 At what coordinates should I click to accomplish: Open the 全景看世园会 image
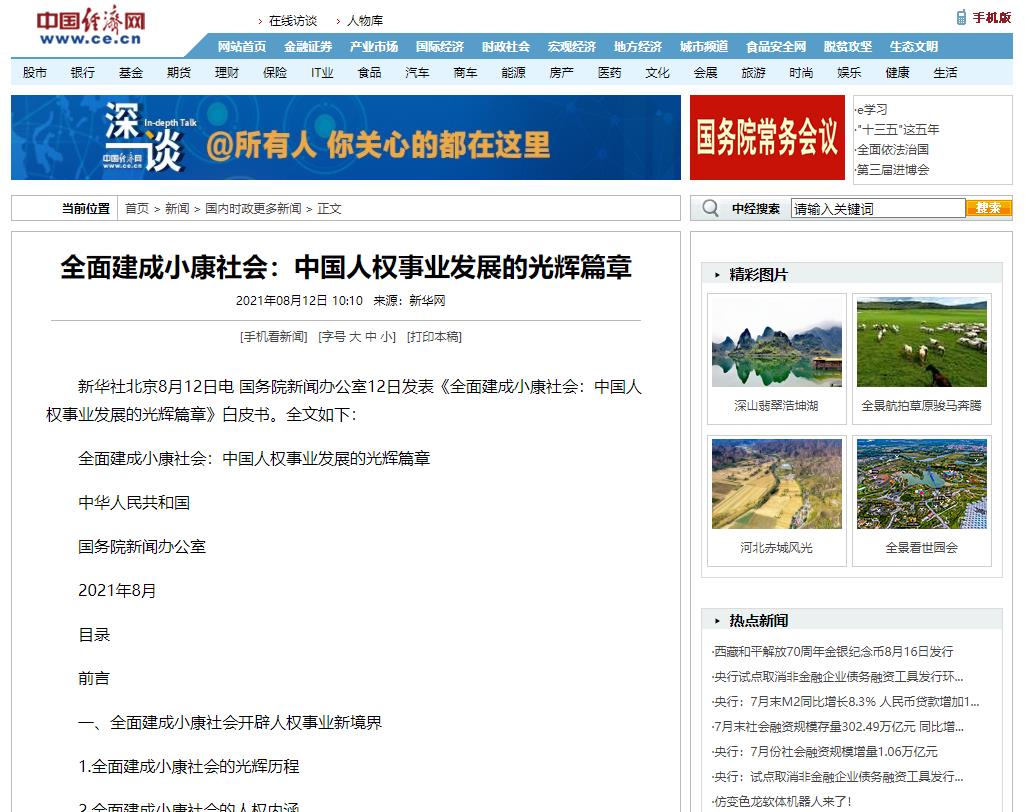click(921, 485)
